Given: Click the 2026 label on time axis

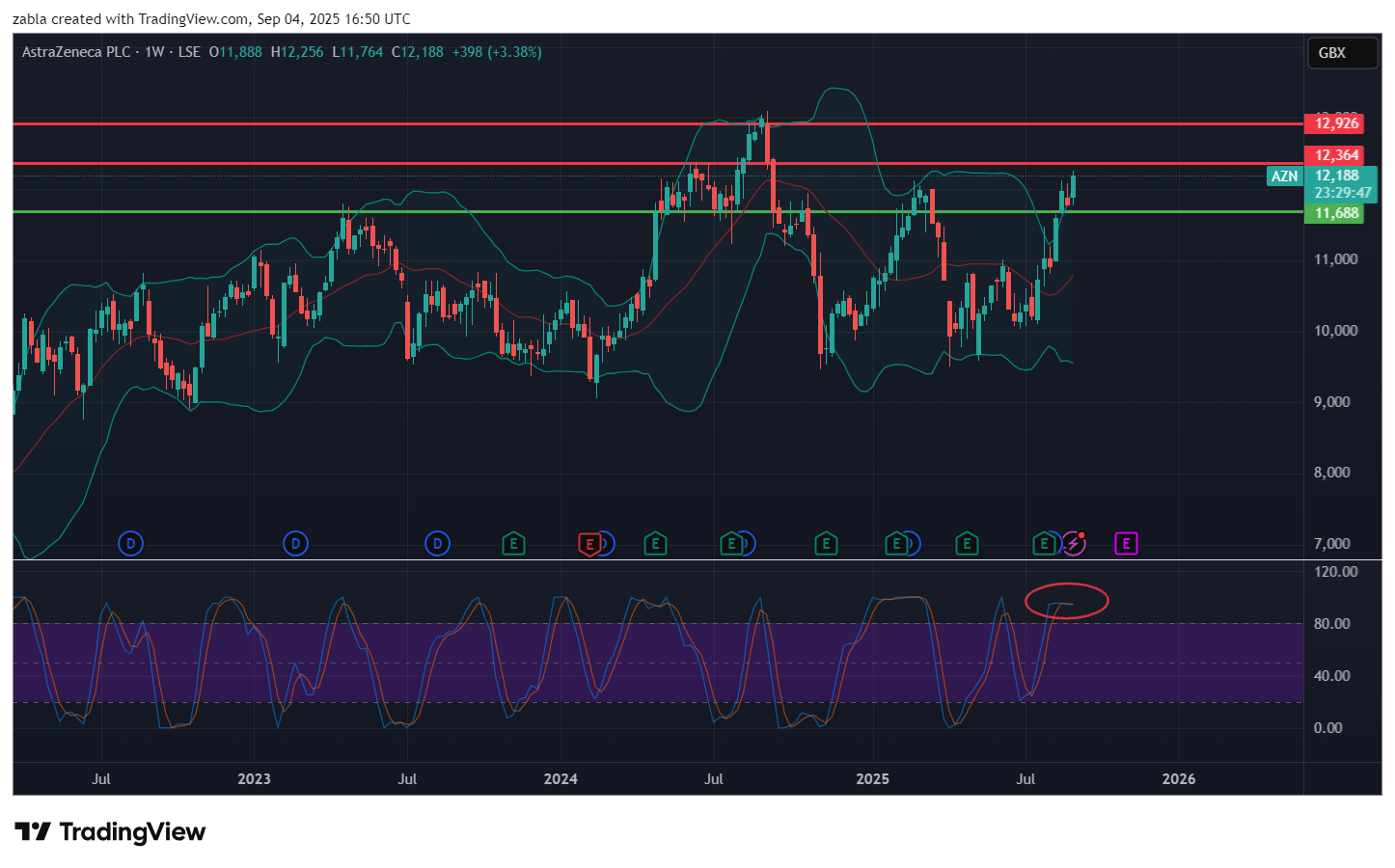Looking at the screenshot, I should tap(1179, 778).
